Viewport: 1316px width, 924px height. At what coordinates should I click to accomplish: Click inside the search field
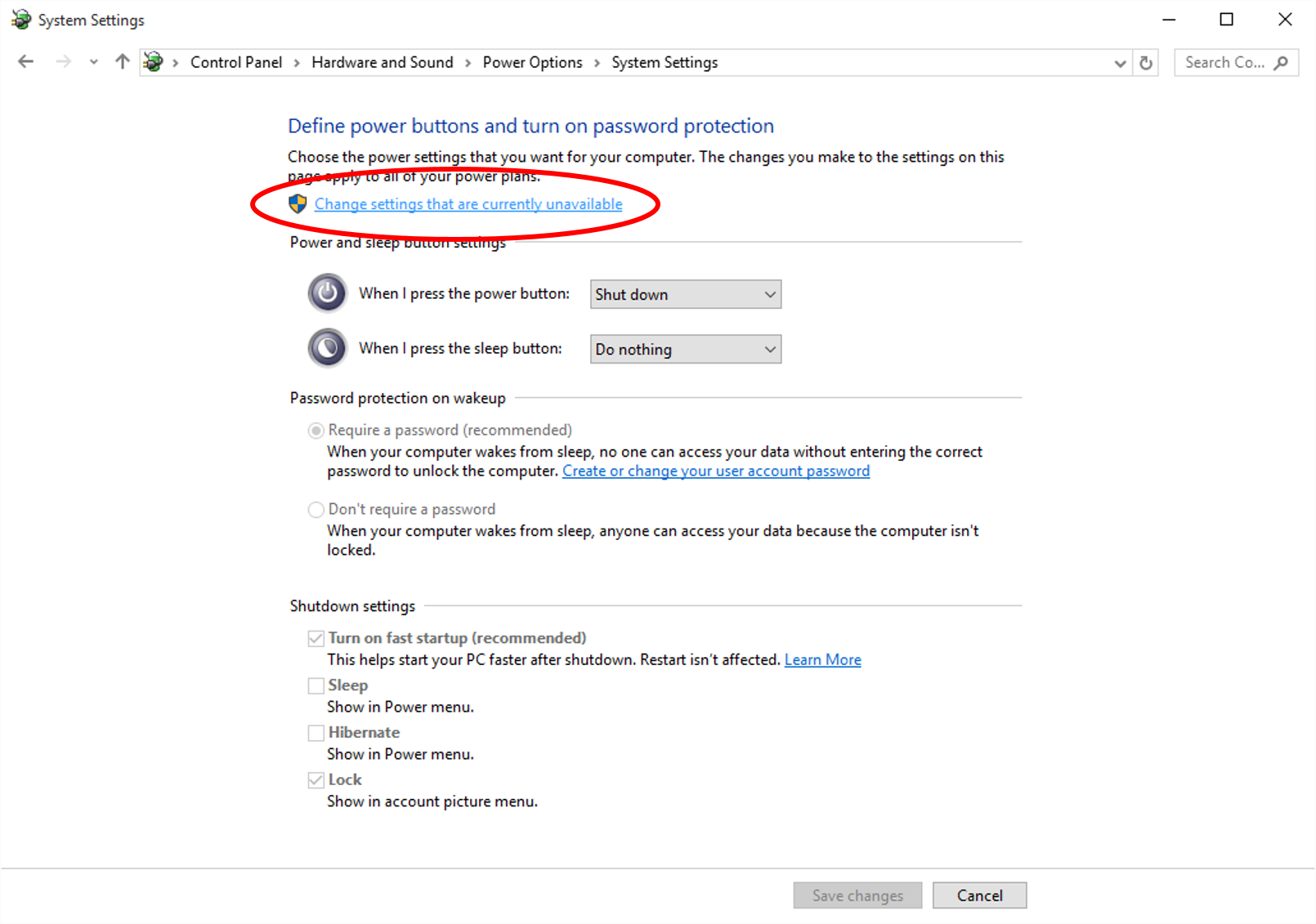(1218, 62)
